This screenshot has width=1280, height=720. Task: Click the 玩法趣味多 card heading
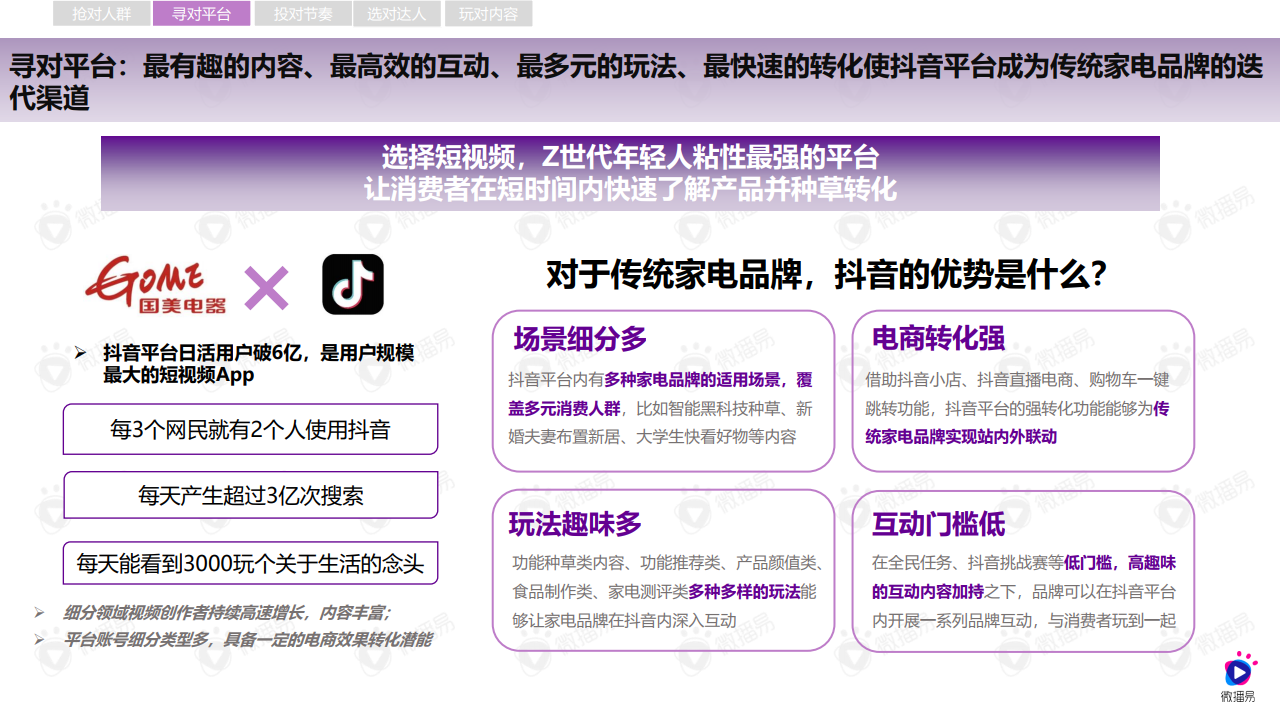pos(575,524)
